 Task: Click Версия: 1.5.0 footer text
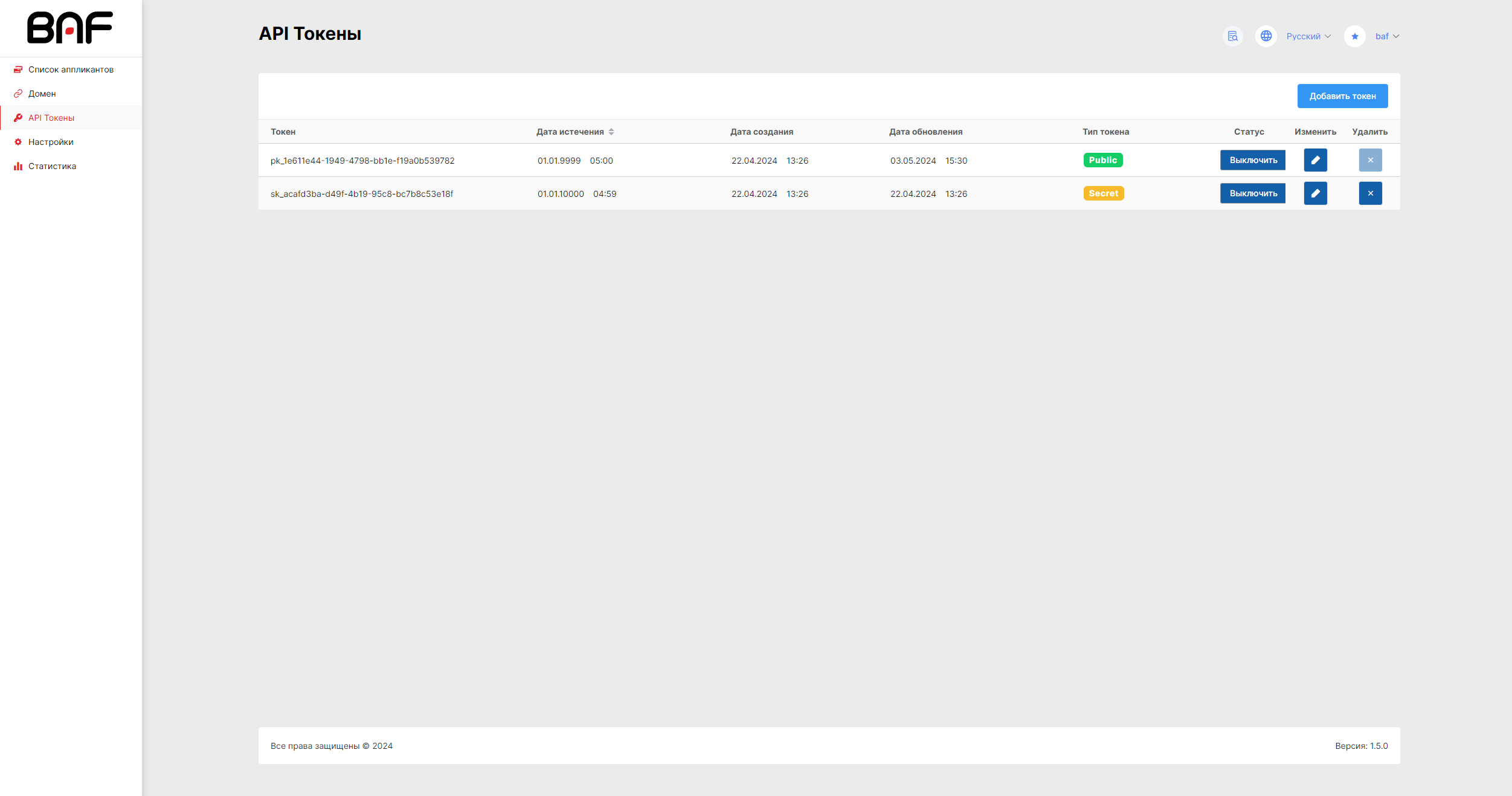[1361, 746]
